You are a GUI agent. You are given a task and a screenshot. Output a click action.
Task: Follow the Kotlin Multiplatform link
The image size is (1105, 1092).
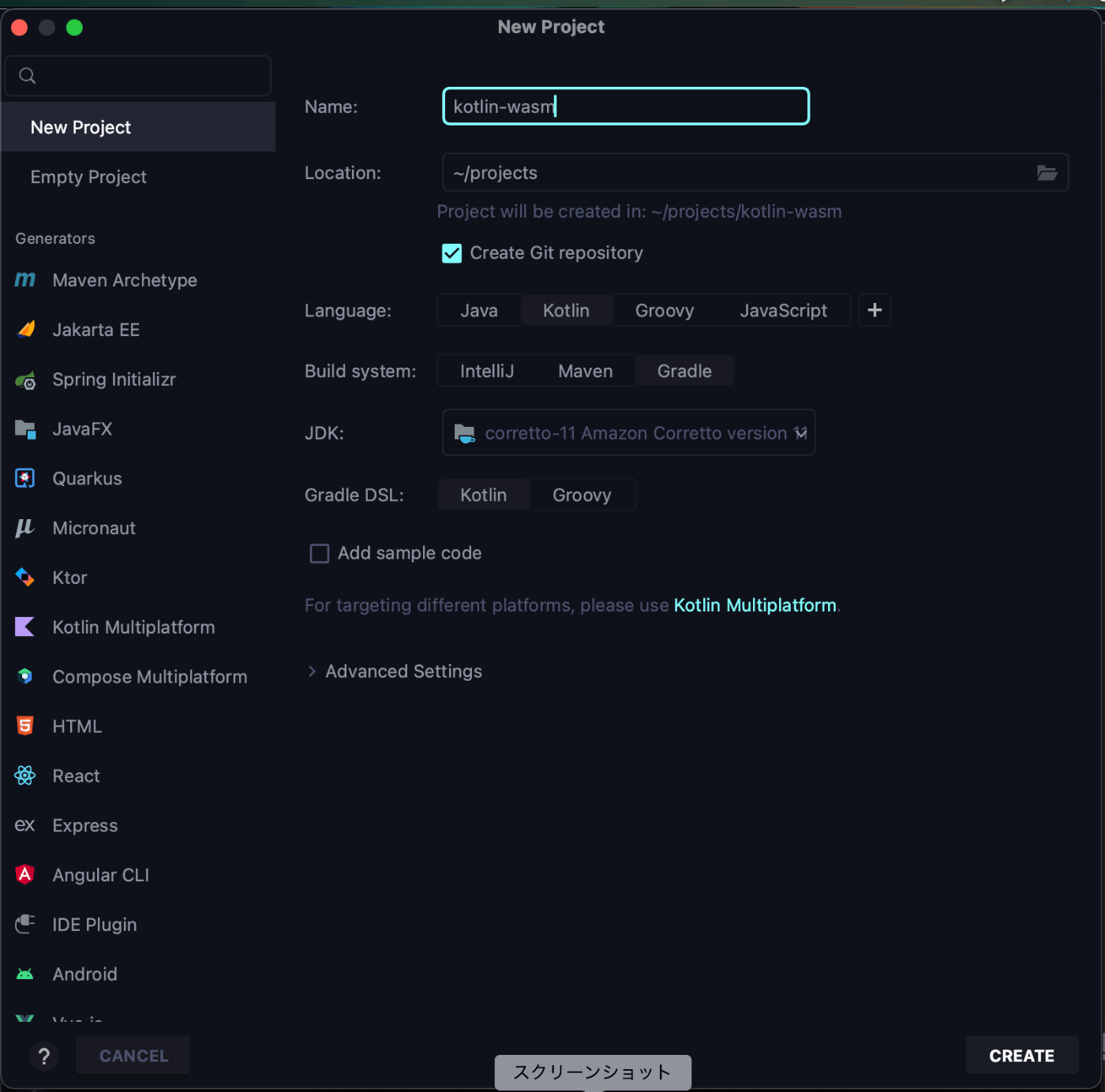(x=755, y=605)
